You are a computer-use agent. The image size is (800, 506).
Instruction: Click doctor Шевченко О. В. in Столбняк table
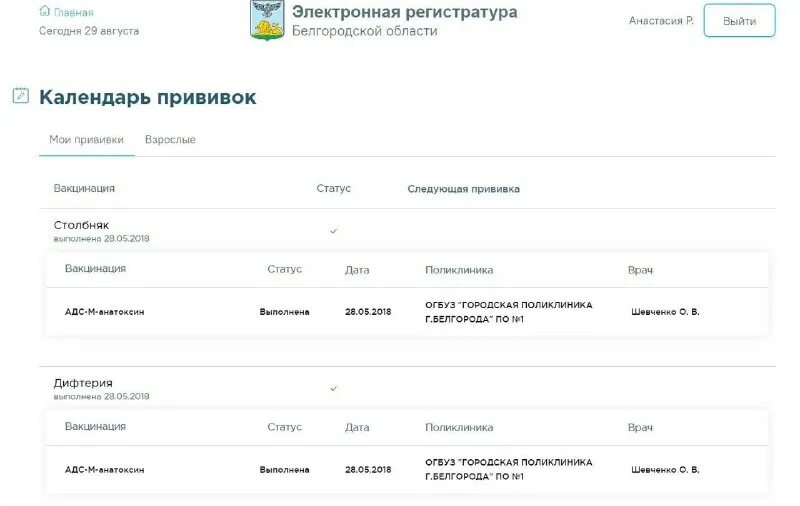coord(665,312)
